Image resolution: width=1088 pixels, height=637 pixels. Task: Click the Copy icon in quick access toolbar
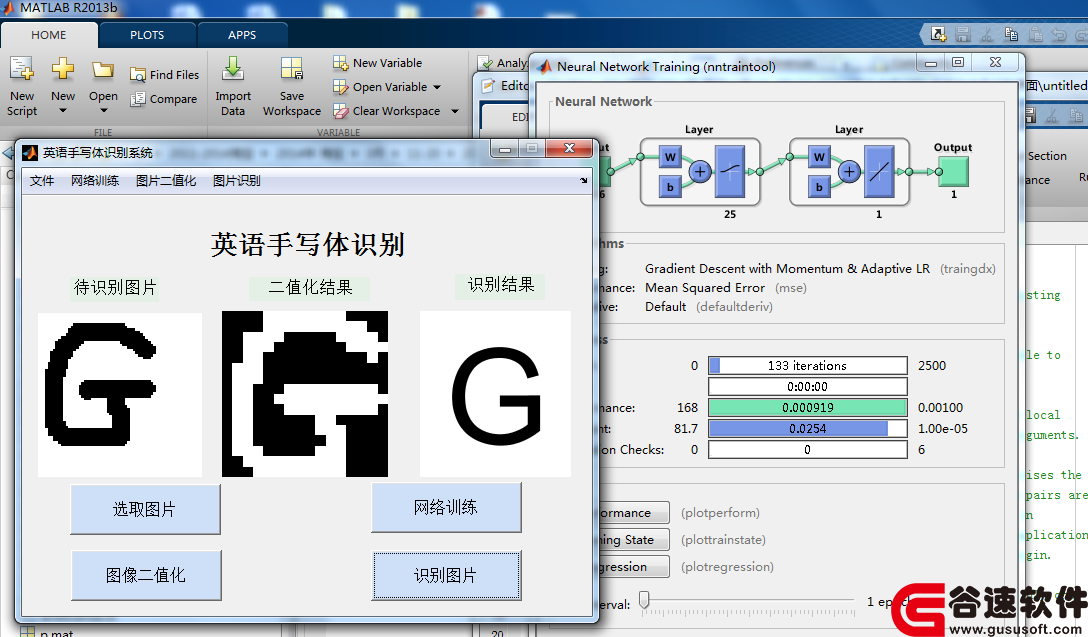[x=1011, y=34]
